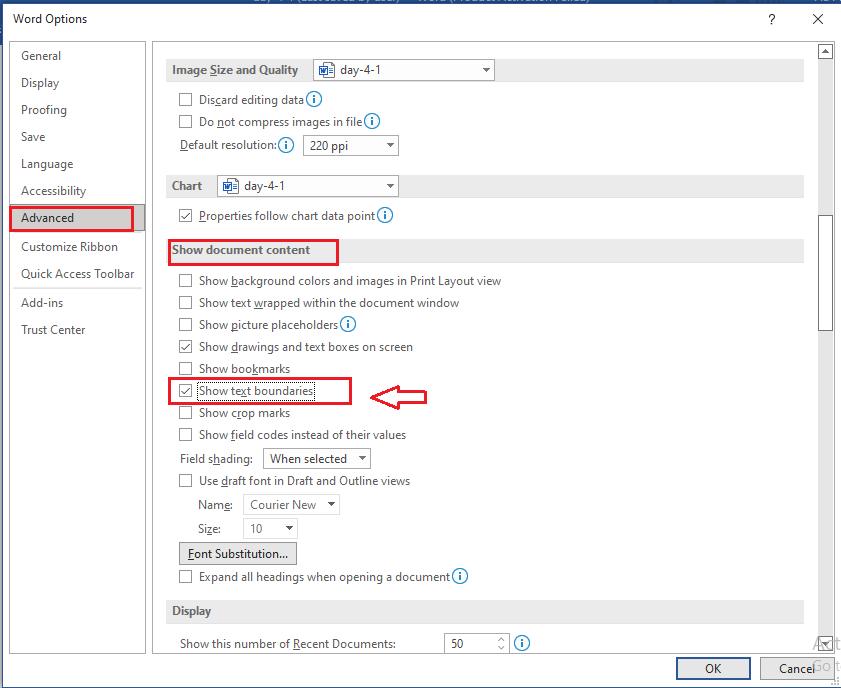
Task: Check Use draft font in Draft and Outline views
Action: coord(185,480)
